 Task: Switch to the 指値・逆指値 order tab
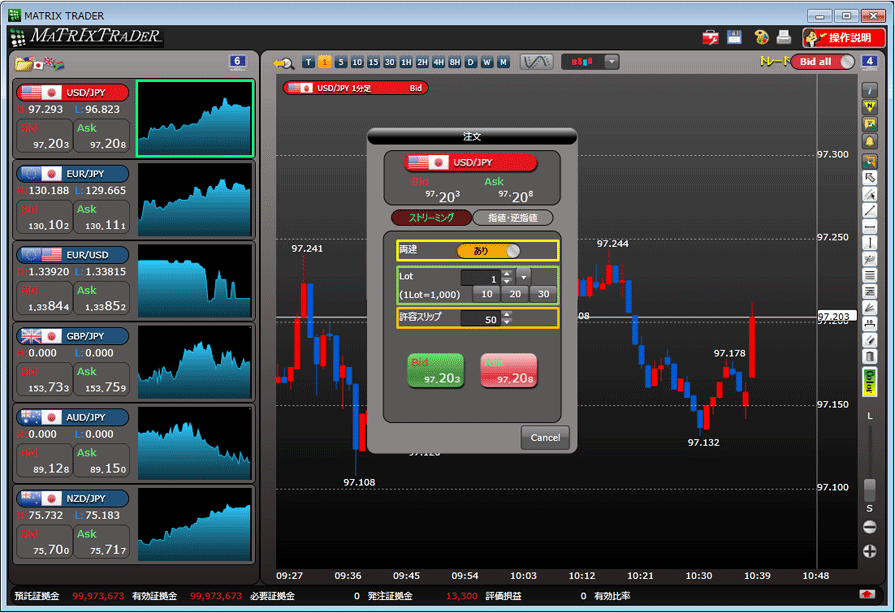click(513, 217)
